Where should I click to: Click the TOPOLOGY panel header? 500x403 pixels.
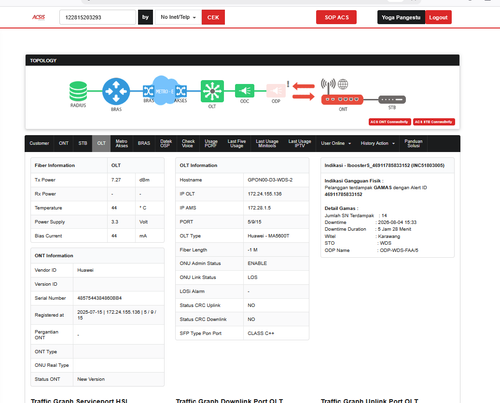[242, 60]
